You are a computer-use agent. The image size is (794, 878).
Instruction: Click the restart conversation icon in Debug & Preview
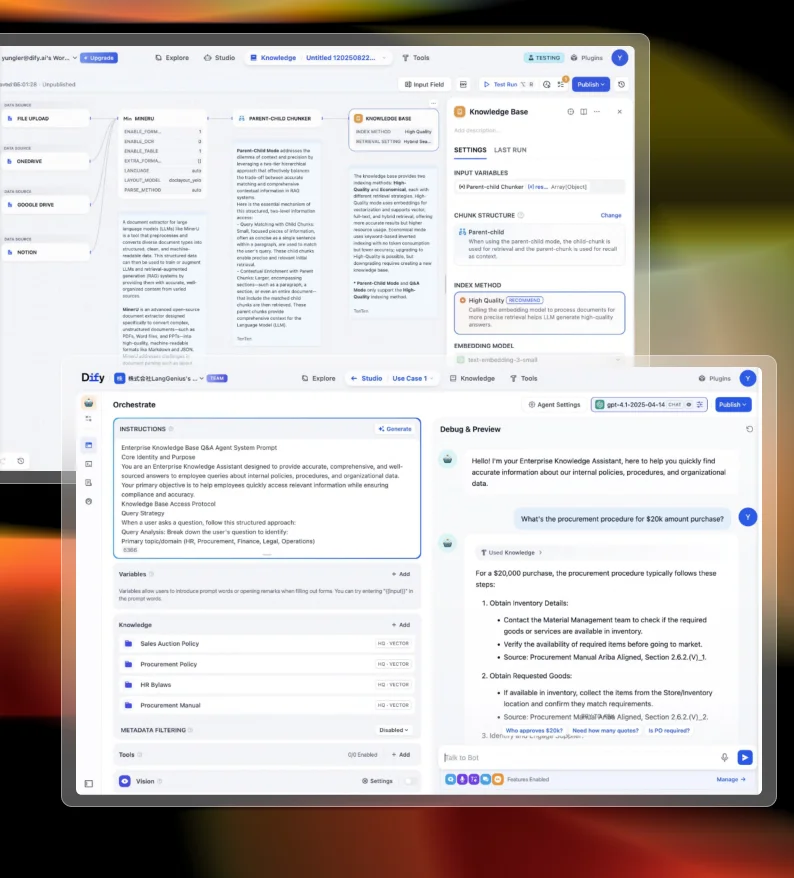[749, 429]
